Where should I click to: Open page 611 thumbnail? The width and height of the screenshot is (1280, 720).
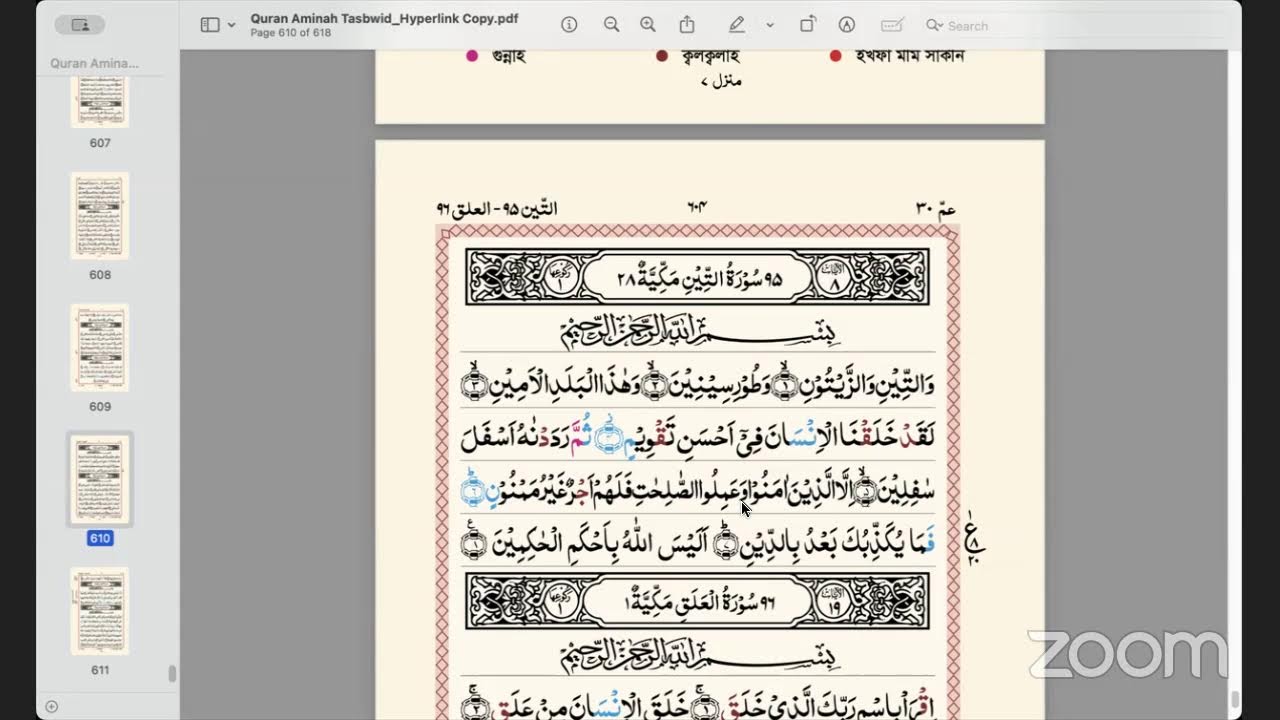point(99,611)
